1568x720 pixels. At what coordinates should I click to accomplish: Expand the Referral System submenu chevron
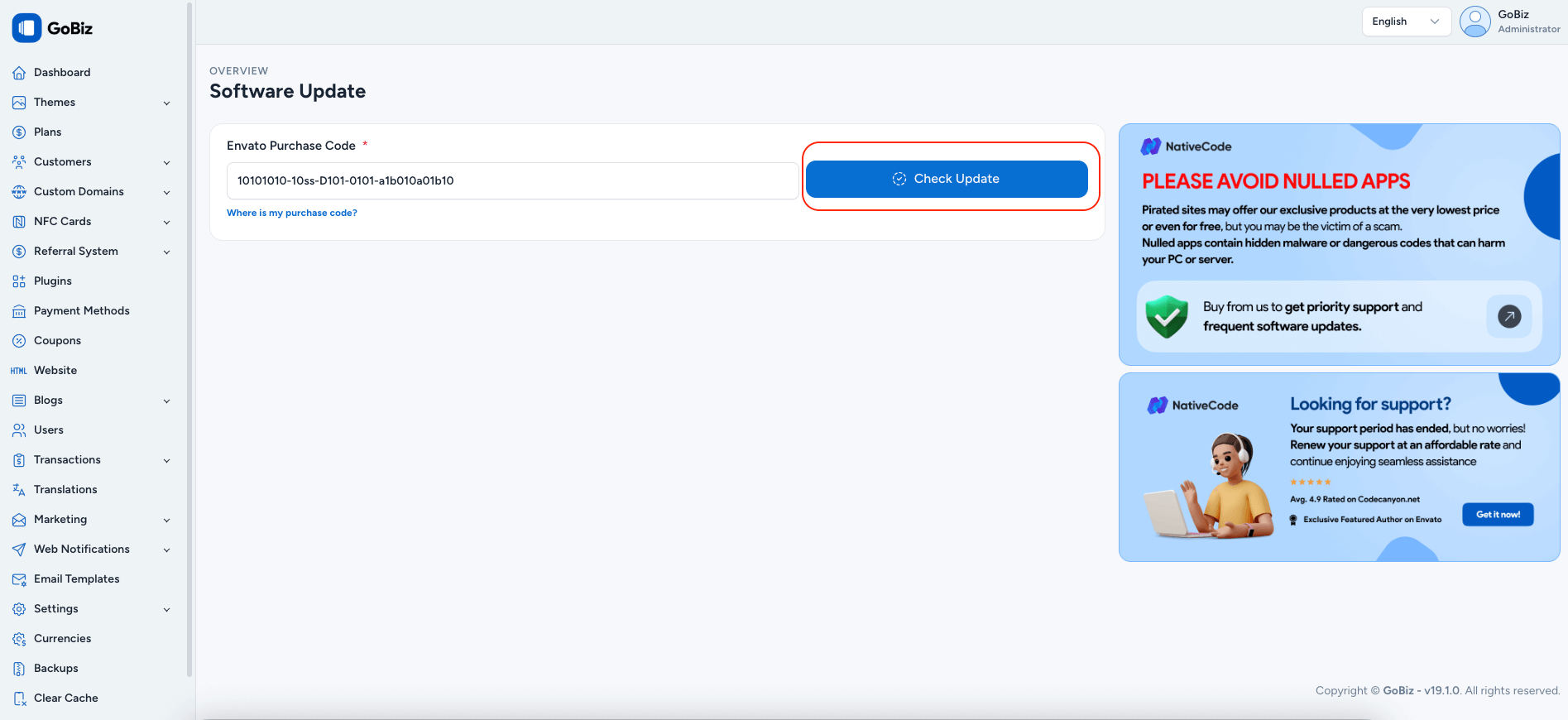pos(166,252)
